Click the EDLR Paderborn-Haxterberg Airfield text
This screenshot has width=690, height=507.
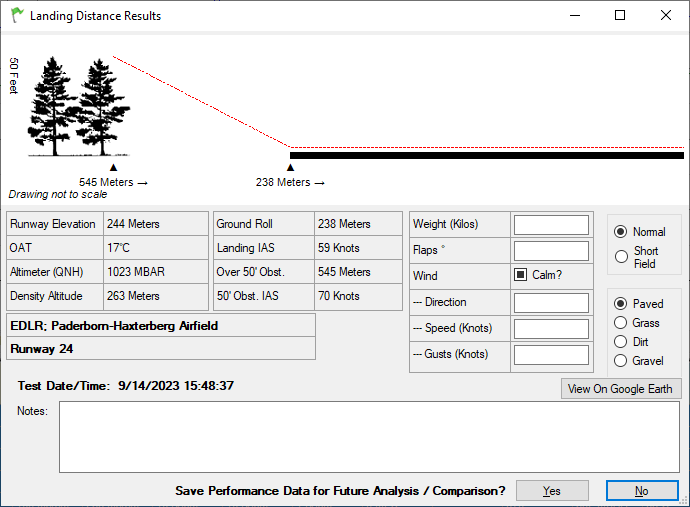click(114, 326)
